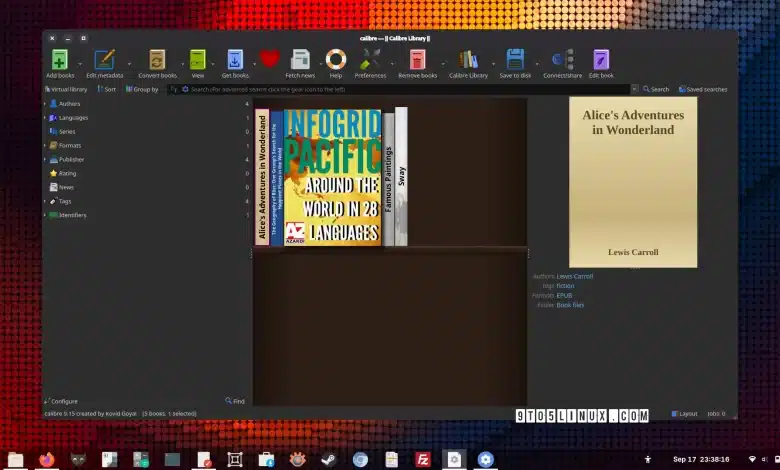
Task: Open calibre Preferences
Action: click(370, 60)
